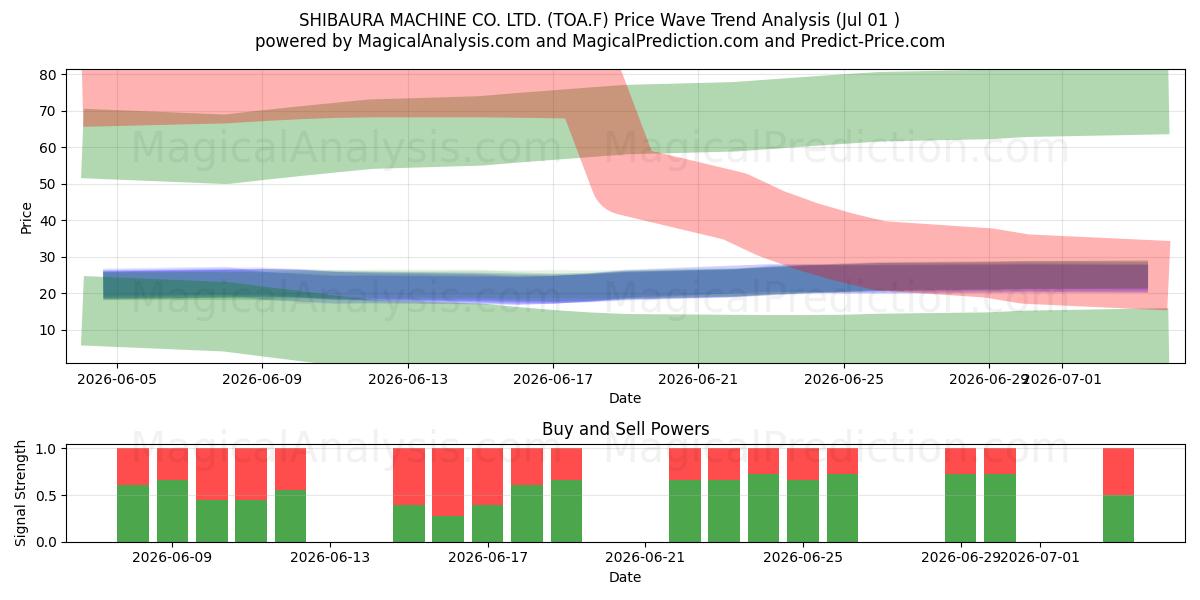Click the 'powered by MagicalAnalysis.com' subtitle line
This screenshot has width=1200, height=600.
pos(600,41)
